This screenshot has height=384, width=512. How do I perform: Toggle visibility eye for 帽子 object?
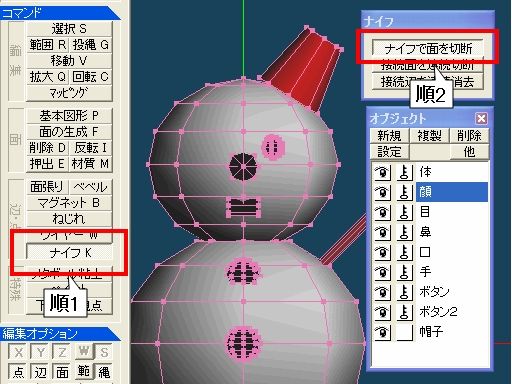click(x=382, y=332)
